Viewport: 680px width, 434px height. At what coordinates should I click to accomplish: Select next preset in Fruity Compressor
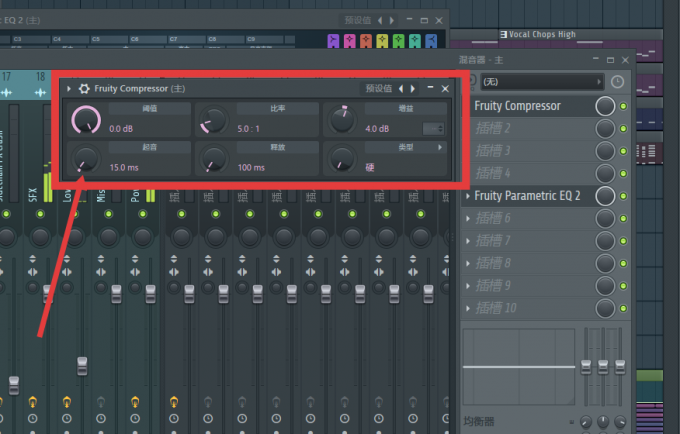pyautogui.click(x=413, y=88)
